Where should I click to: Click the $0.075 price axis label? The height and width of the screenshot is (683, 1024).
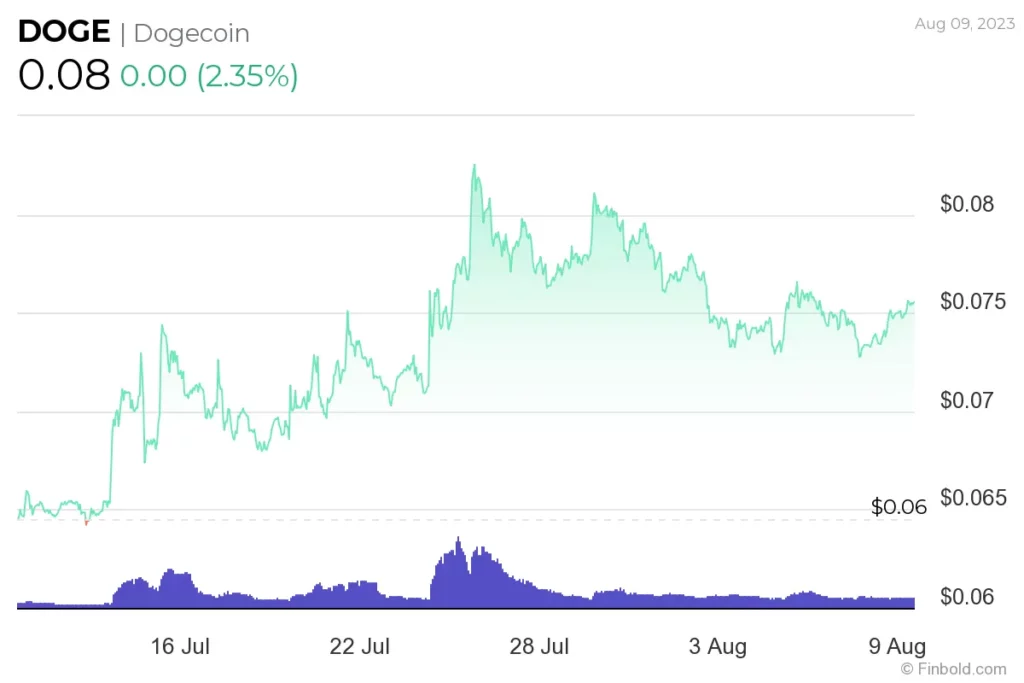(x=972, y=302)
